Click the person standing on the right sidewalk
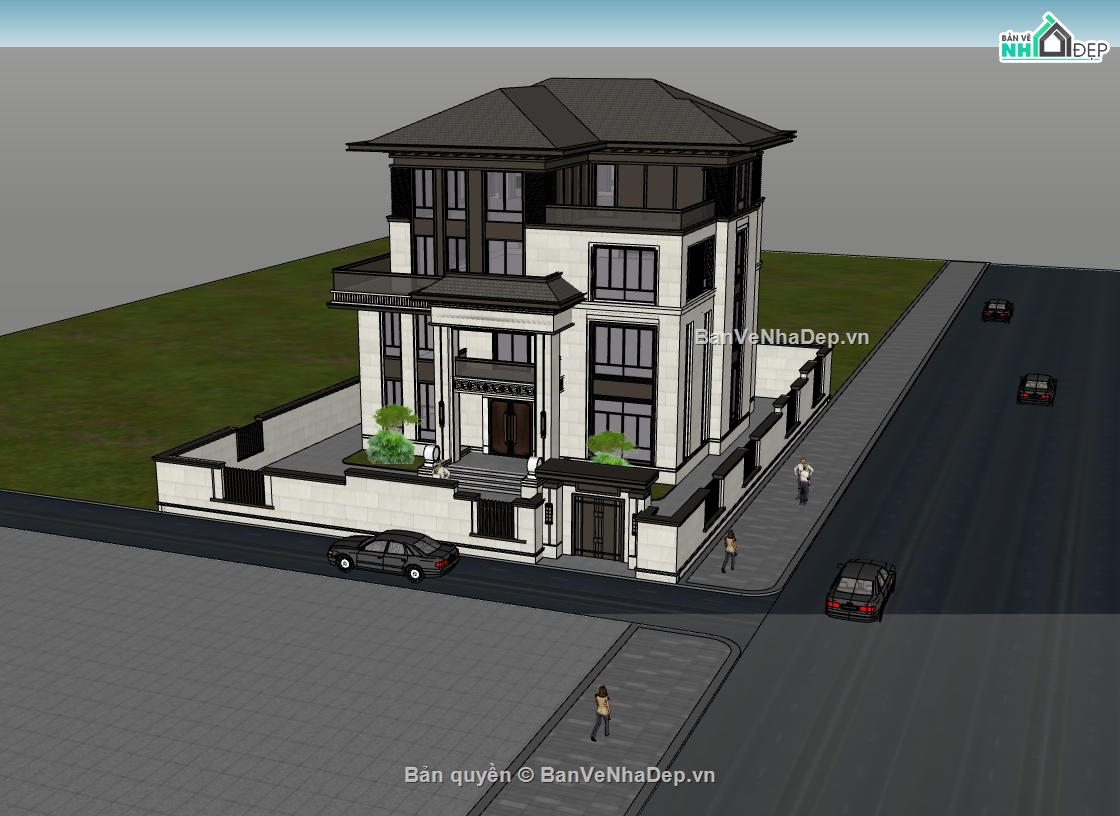1120x816 pixels. pyautogui.click(x=803, y=480)
